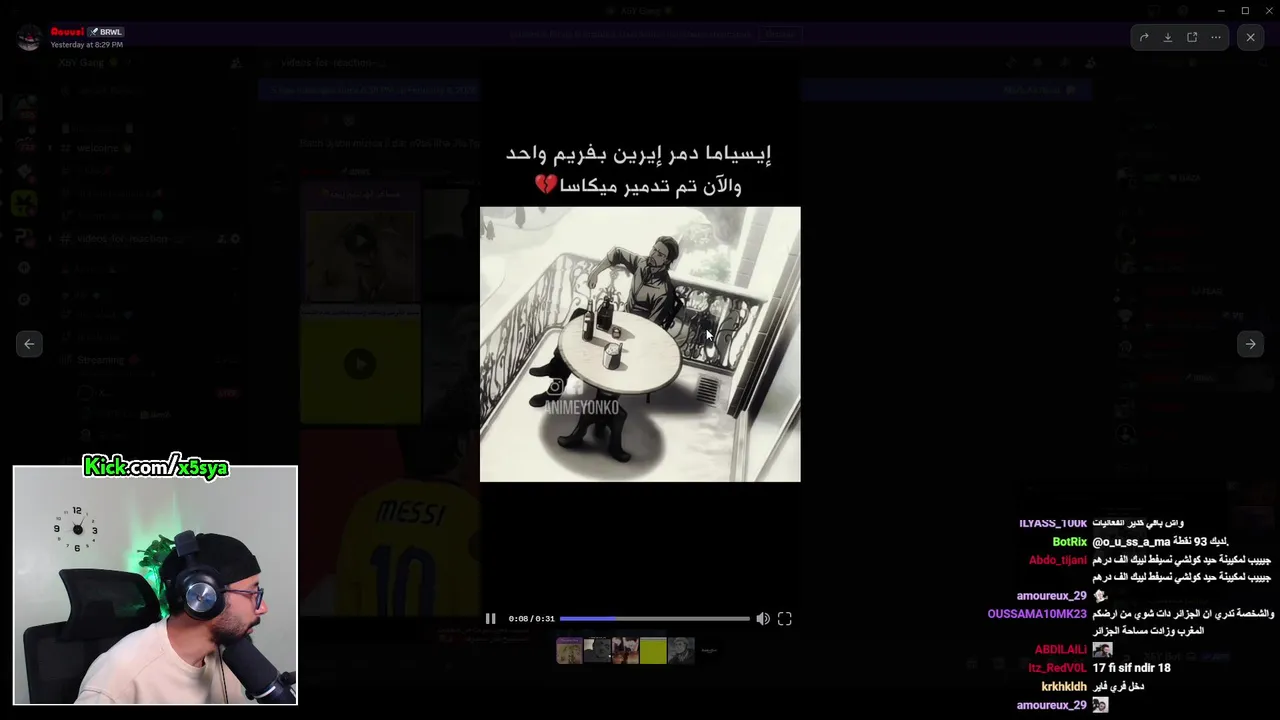Click the Kick.com/x5sya overlay text
The image size is (1280, 720).
tap(156, 467)
